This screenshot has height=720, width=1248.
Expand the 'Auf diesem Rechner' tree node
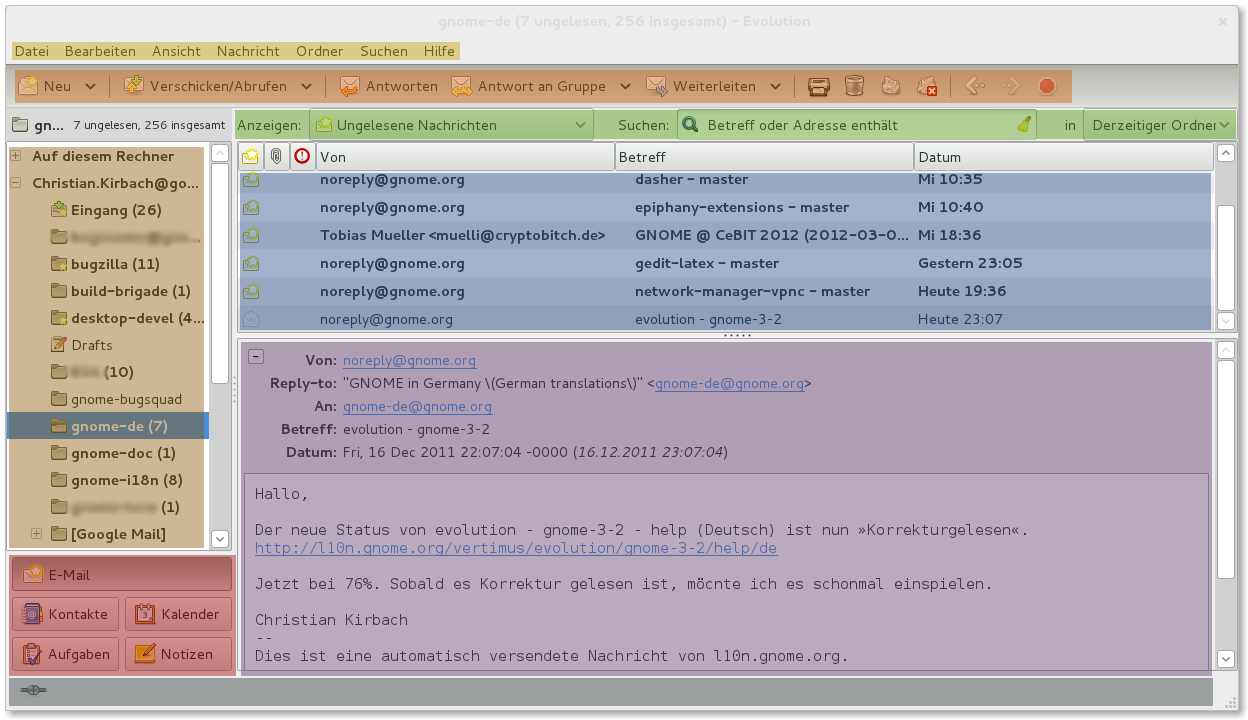tap(16, 156)
